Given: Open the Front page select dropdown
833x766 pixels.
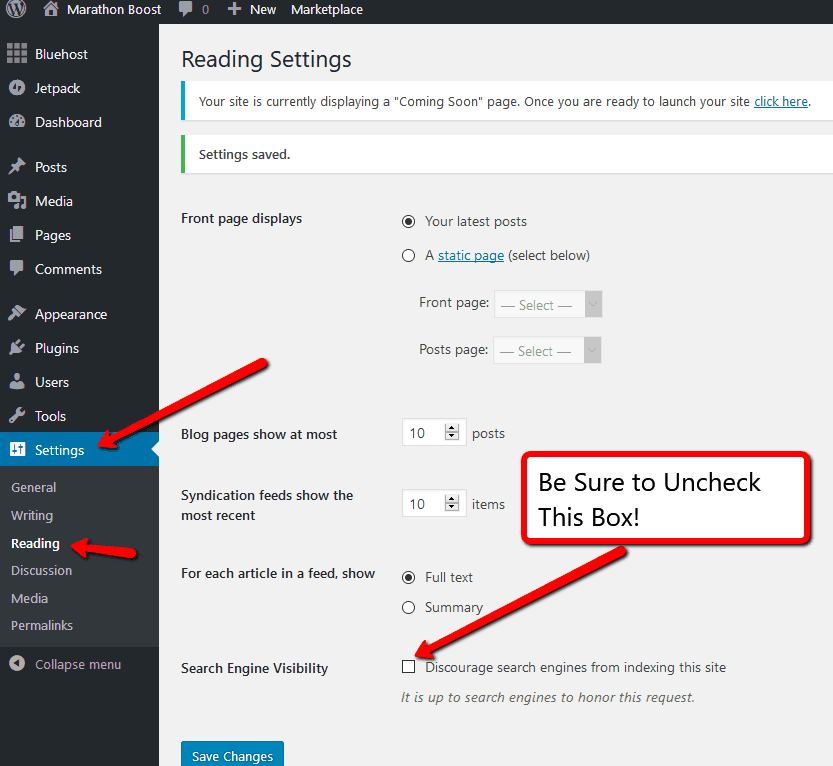Looking at the screenshot, I should coord(548,304).
